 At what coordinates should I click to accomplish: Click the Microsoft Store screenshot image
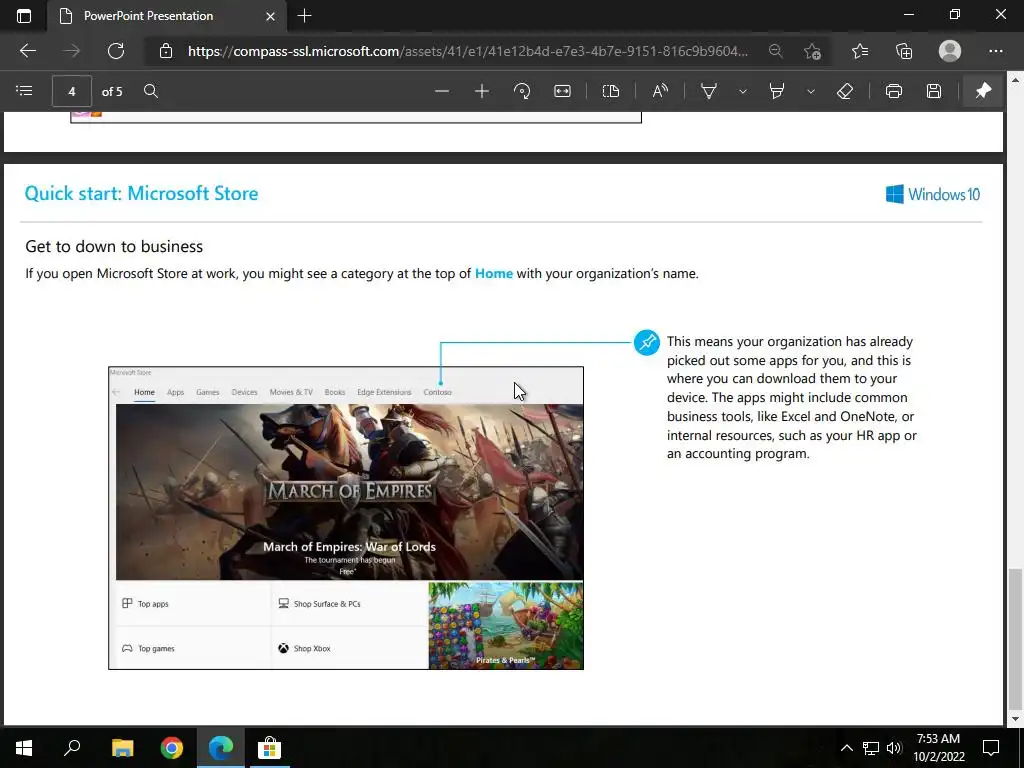pyautogui.click(x=346, y=518)
